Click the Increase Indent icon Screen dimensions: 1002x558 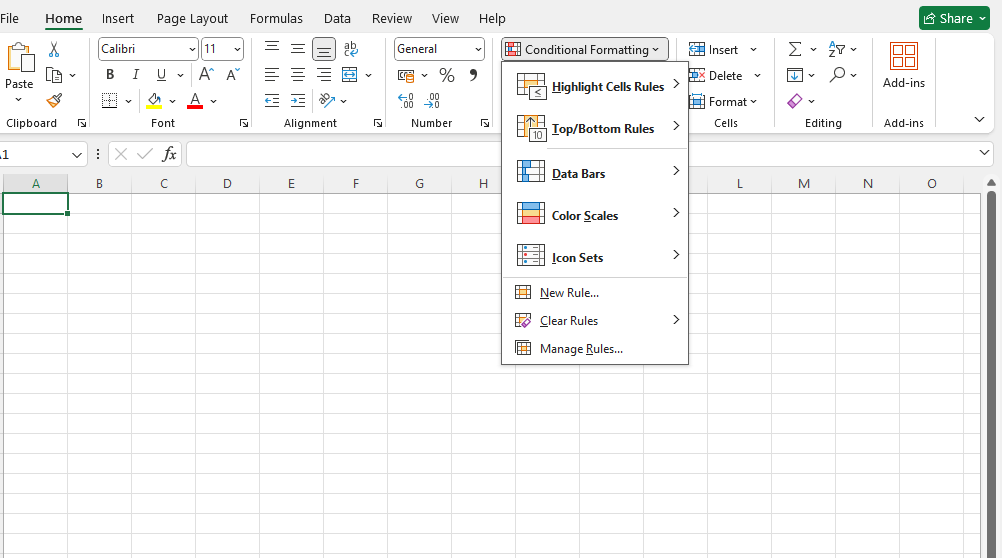[x=298, y=101]
